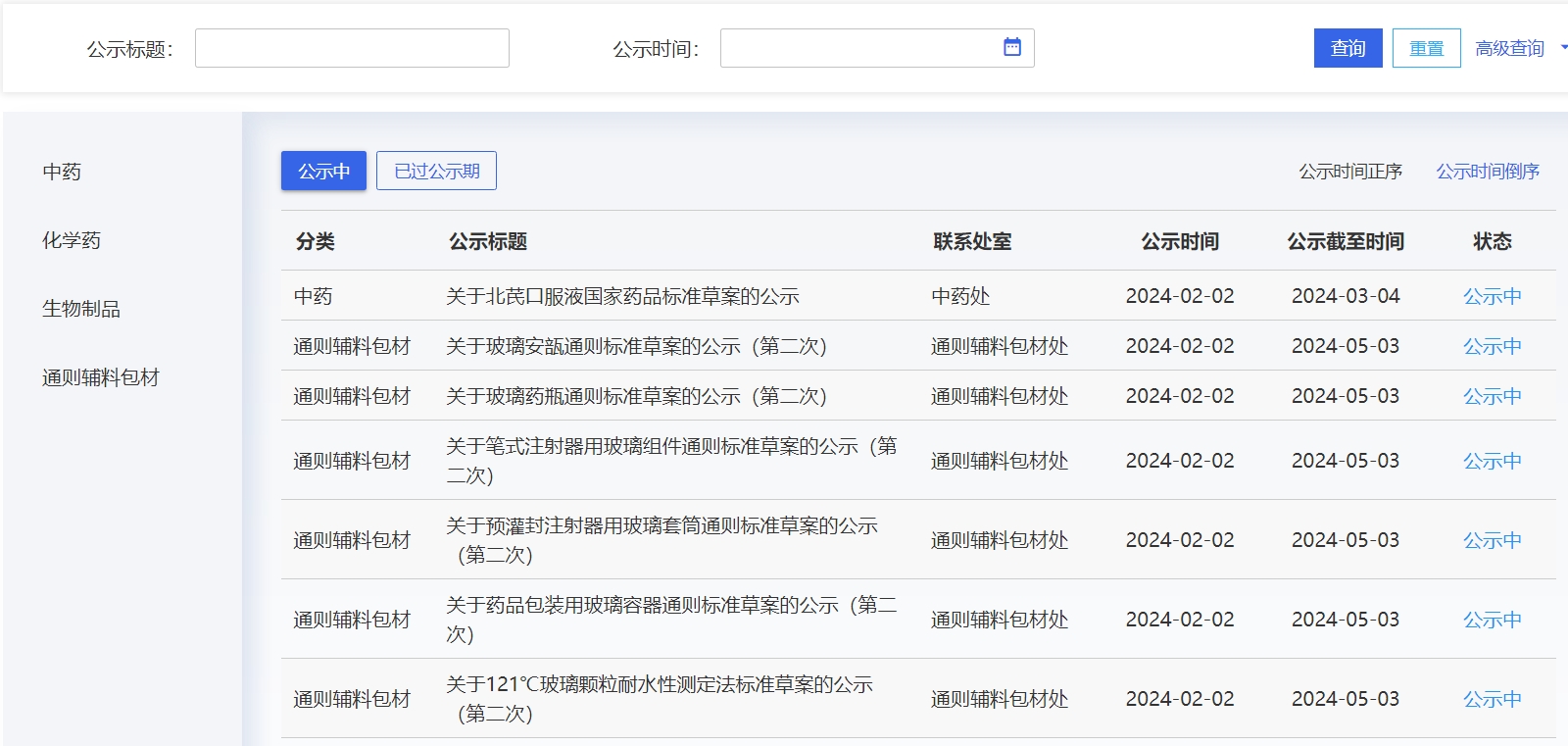Sort by 公示时间正序 ascending
This screenshot has height=746, width=1568.
click(x=1349, y=172)
